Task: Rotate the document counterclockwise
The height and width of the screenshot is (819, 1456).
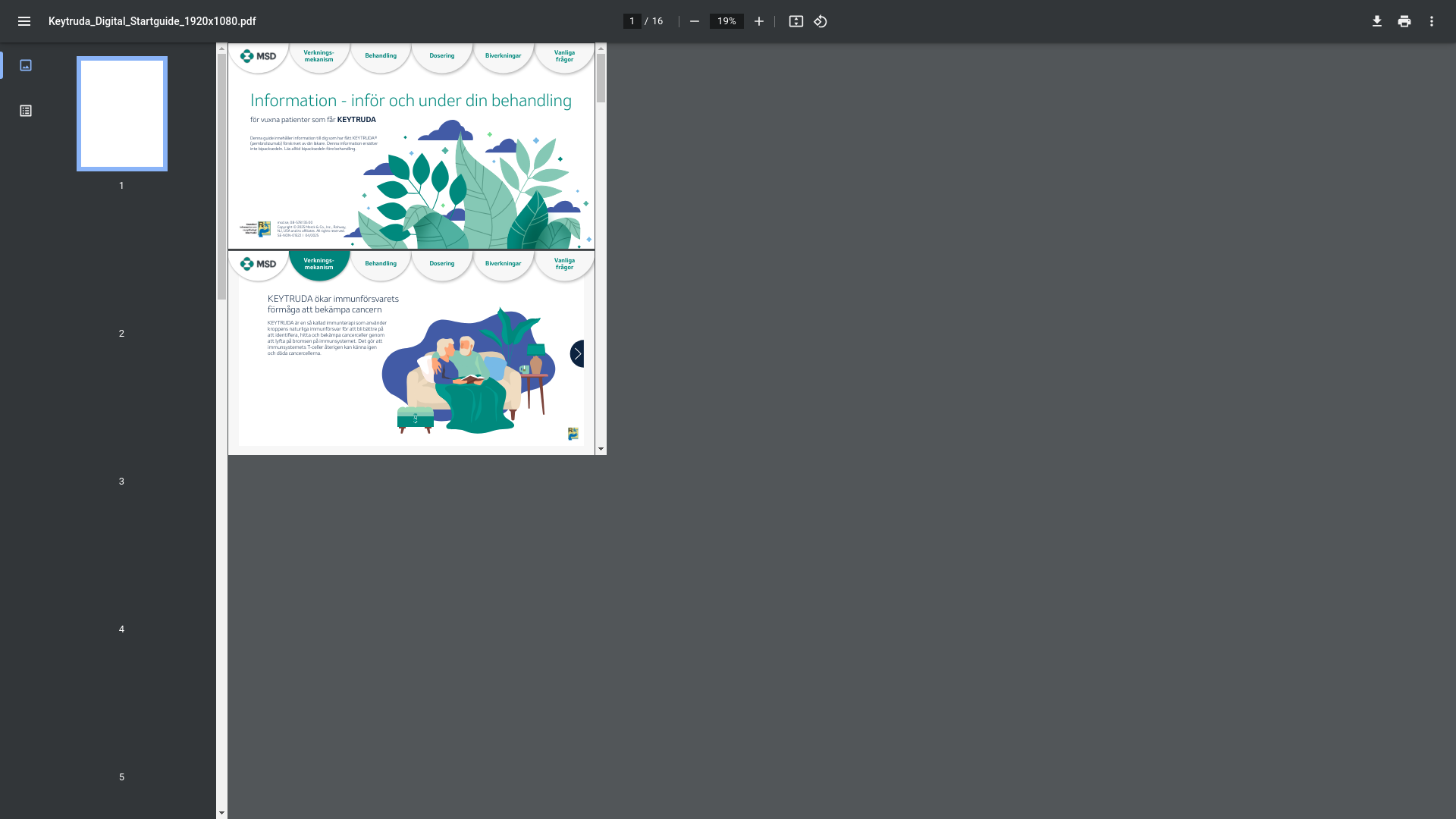Action: 821,21
